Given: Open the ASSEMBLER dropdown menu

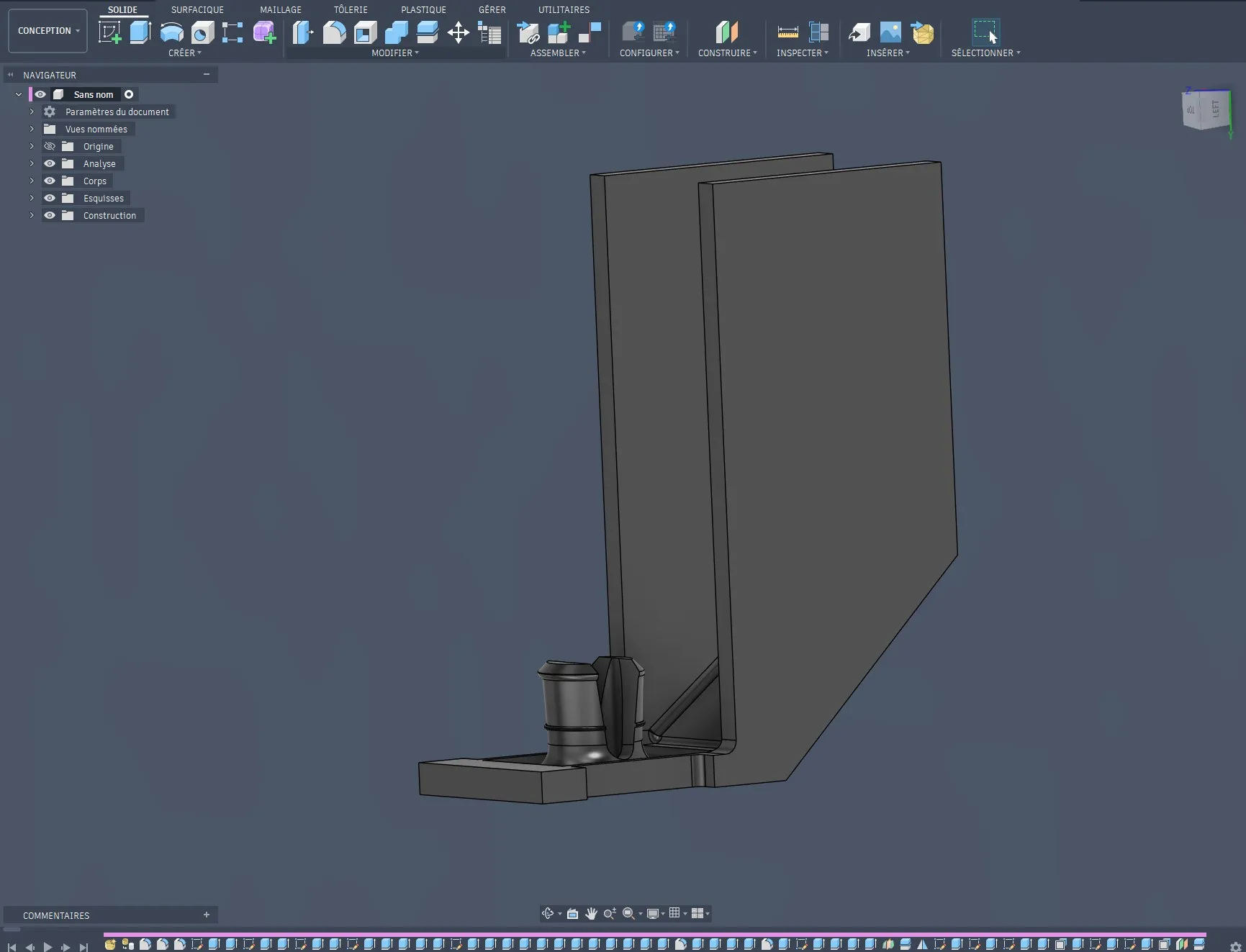Looking at the screenshot, I should [x=558, y=53].
